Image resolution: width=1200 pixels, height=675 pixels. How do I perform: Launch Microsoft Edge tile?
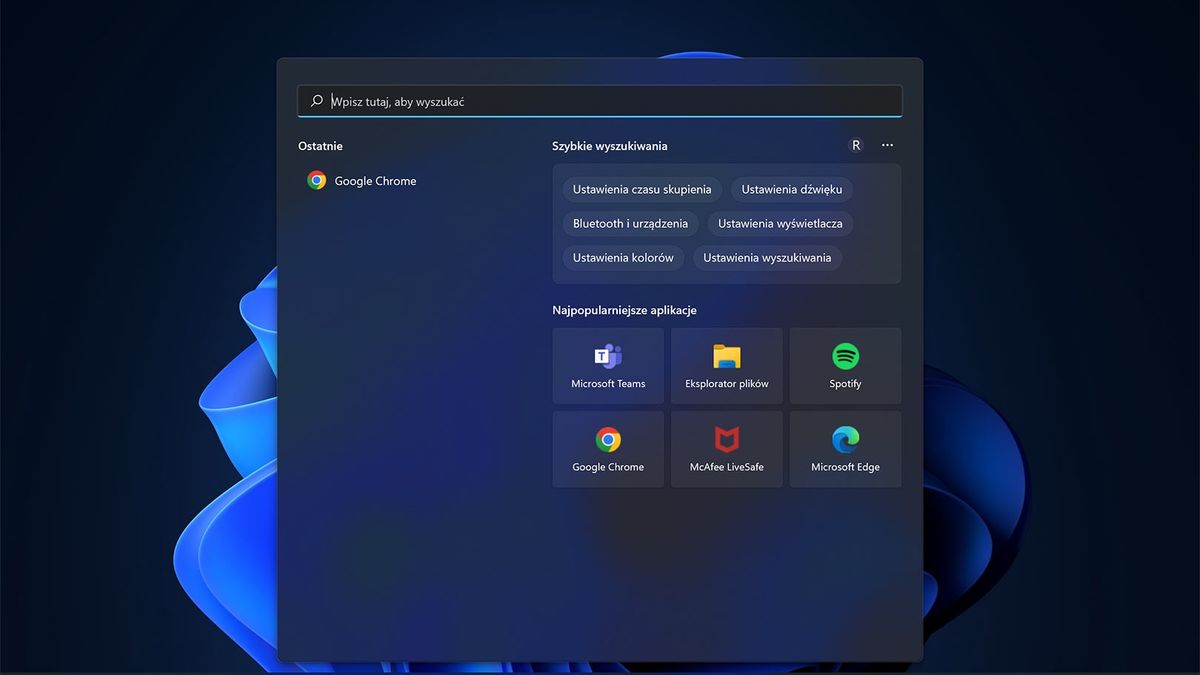(x=845, y=449)
